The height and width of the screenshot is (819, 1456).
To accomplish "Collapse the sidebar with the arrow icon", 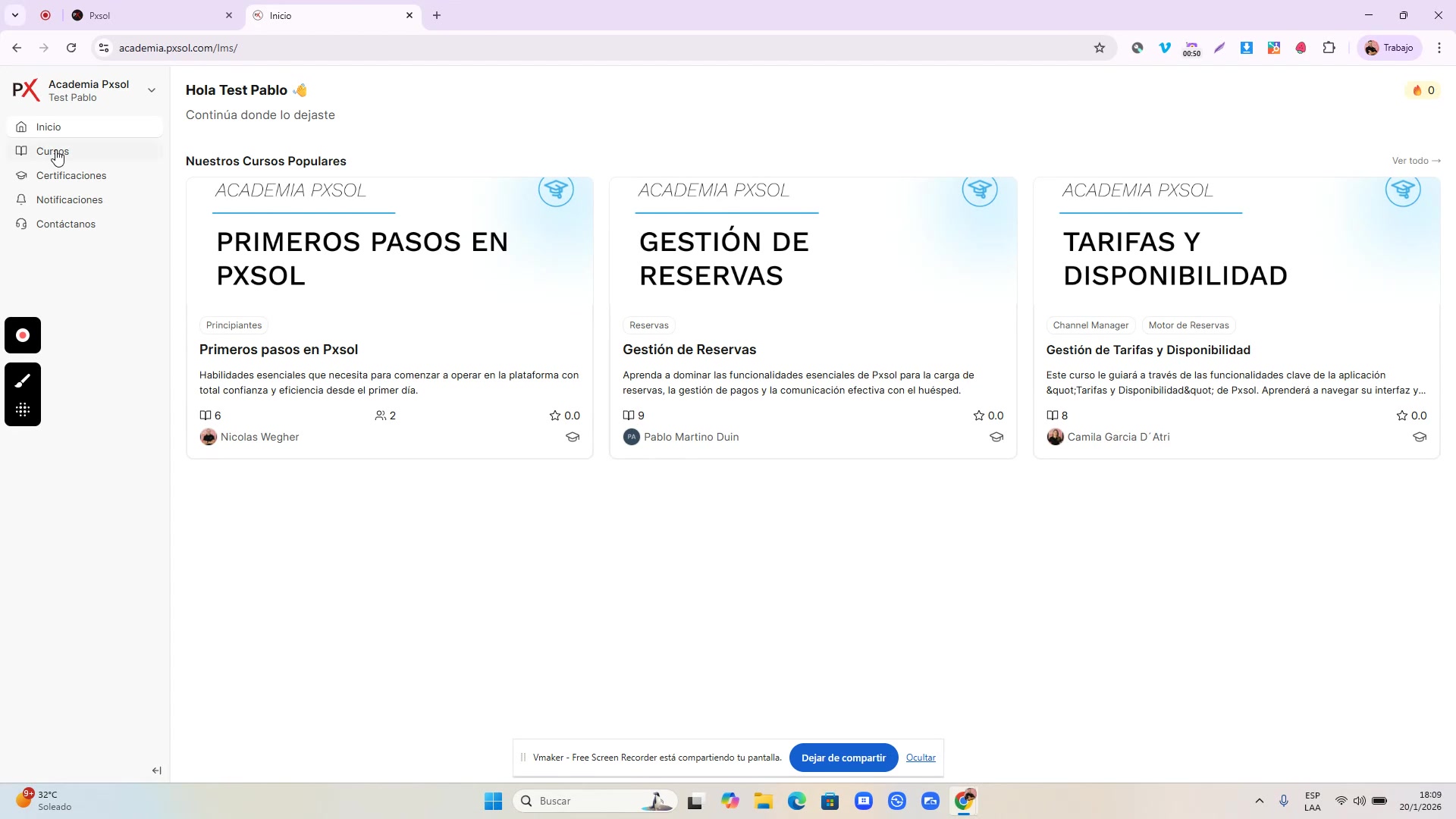I will click(x=157, y=770).
